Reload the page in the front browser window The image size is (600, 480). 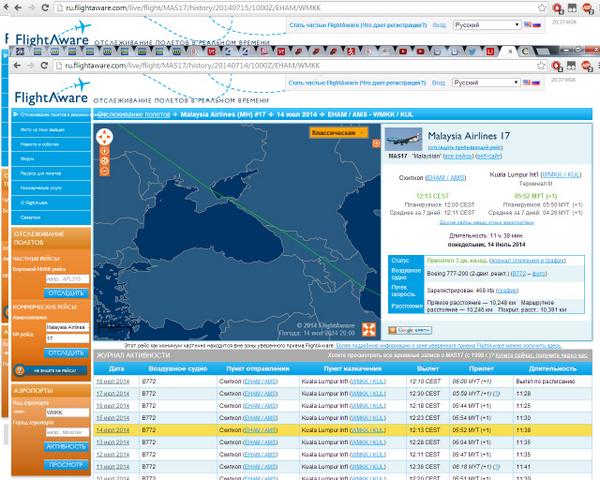[x=44, y=65]
